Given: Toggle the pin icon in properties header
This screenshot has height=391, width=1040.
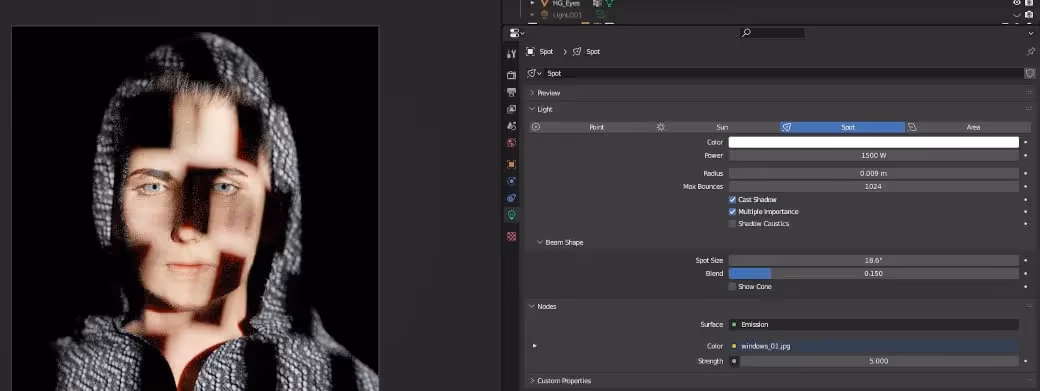Looking at the screenshot, I should click(1030, 52).
